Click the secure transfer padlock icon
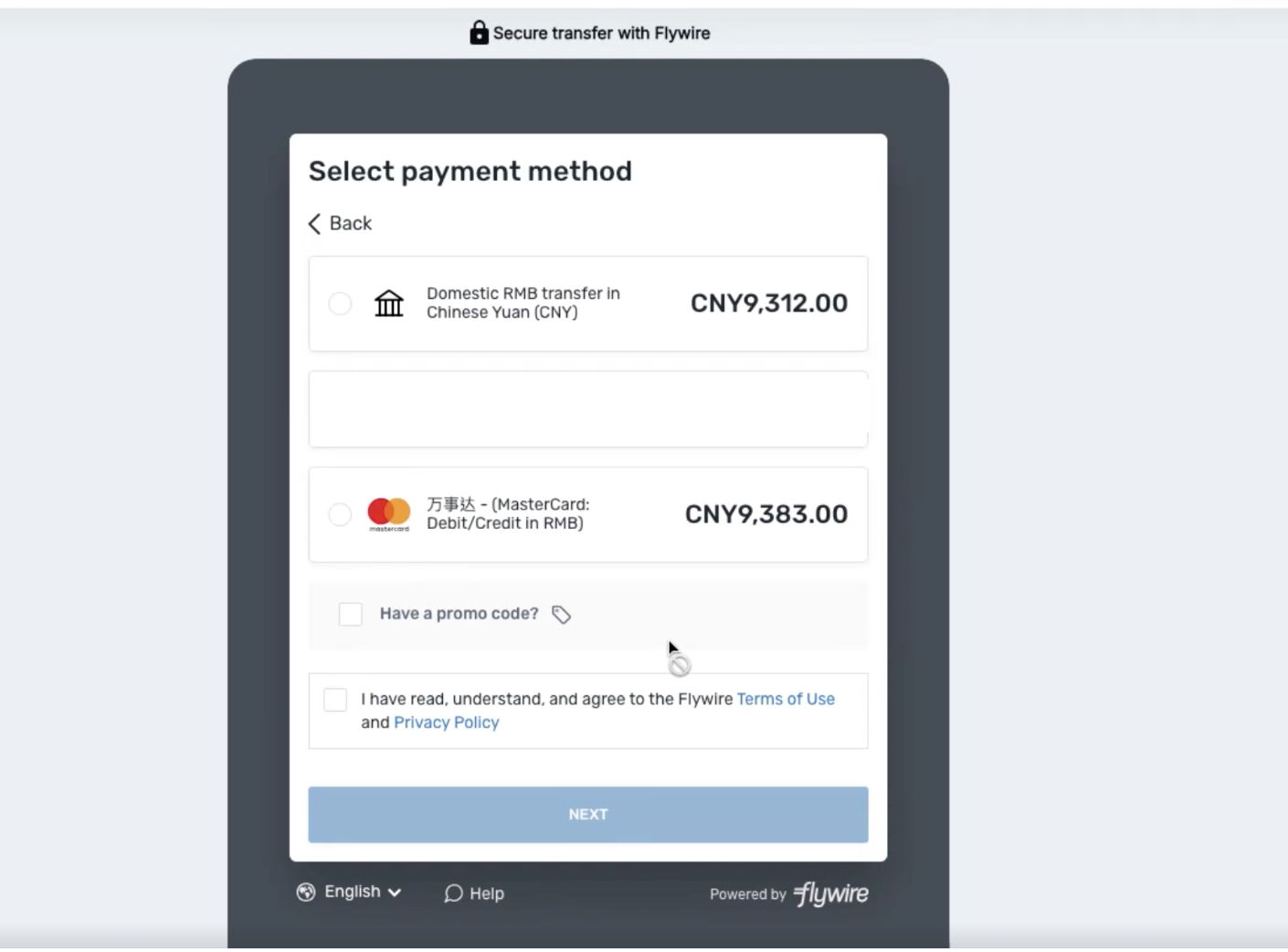Screen dimensions: 1288x952 pos(479,33)
